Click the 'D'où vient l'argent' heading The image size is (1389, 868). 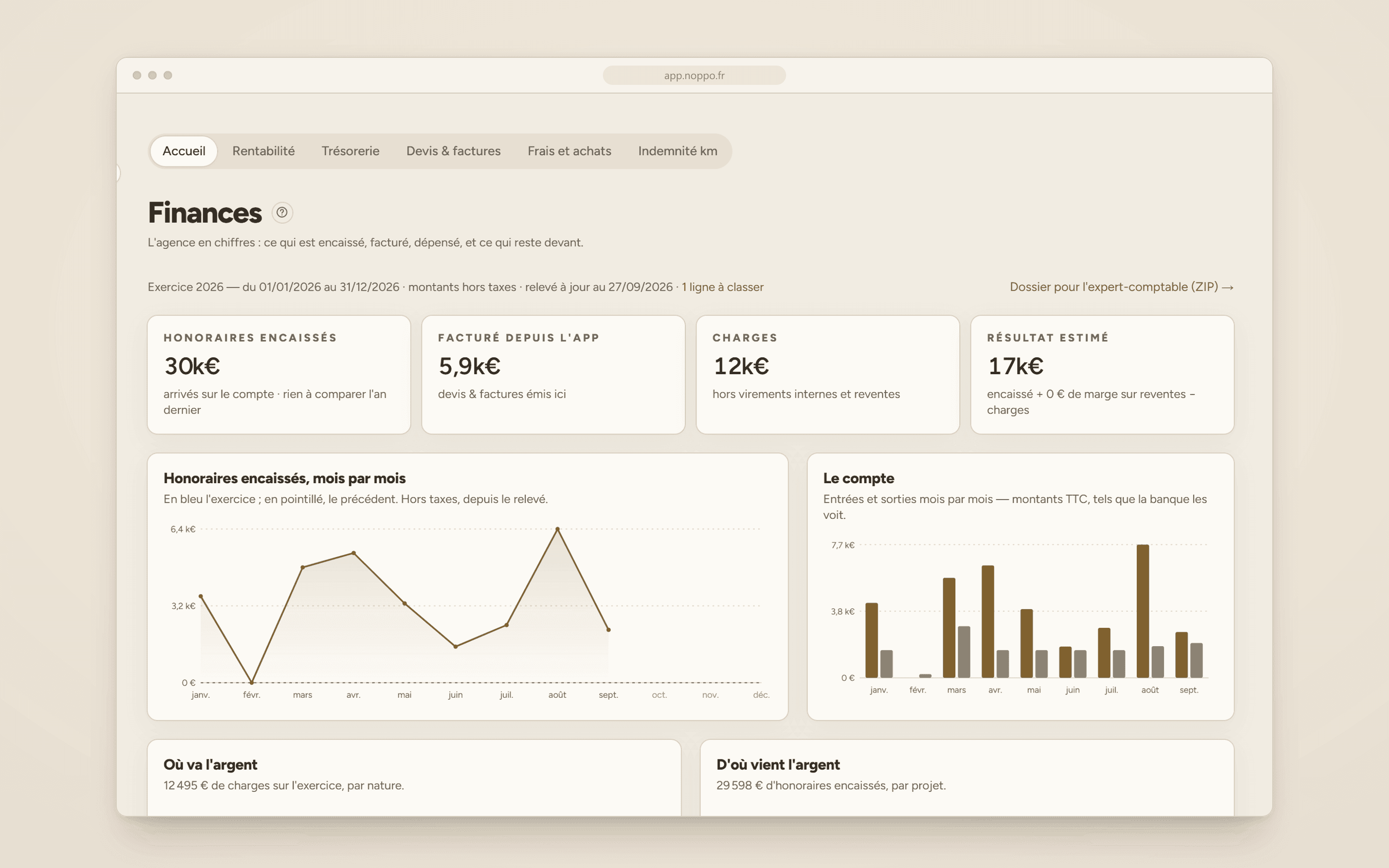click(778, 765)
